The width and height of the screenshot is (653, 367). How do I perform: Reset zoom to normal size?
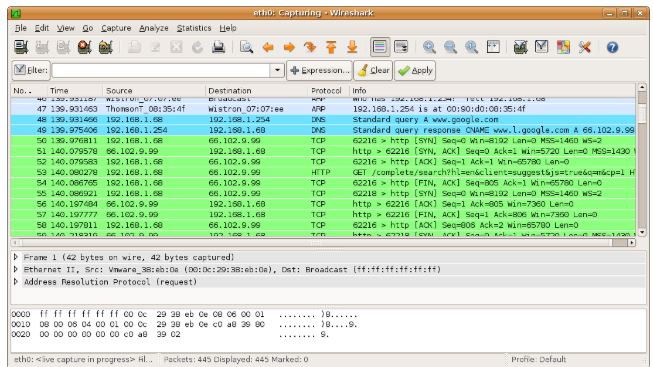tap(471, 47)
